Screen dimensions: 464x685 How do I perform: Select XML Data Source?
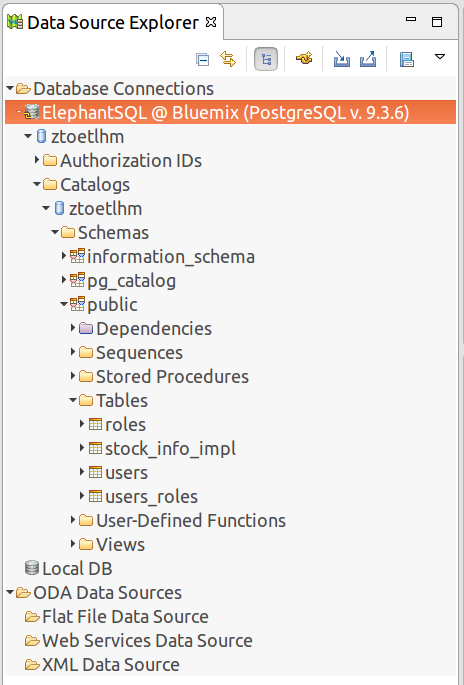point(111,665)
